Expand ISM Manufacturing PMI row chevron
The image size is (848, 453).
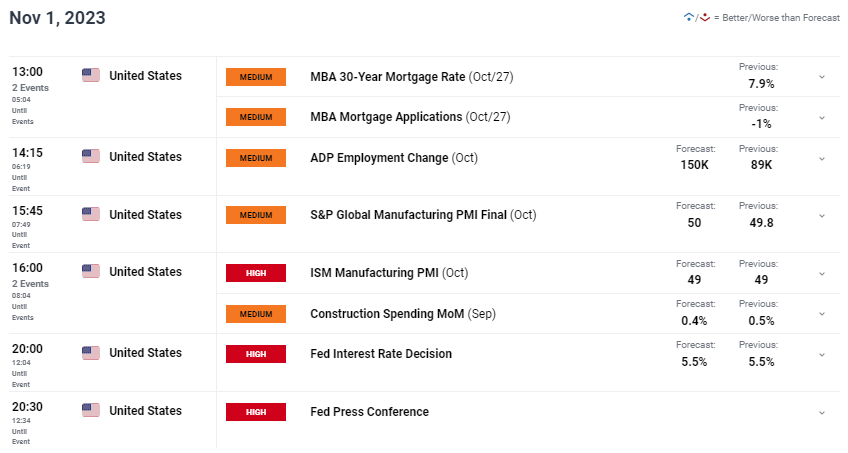(822, 274)
